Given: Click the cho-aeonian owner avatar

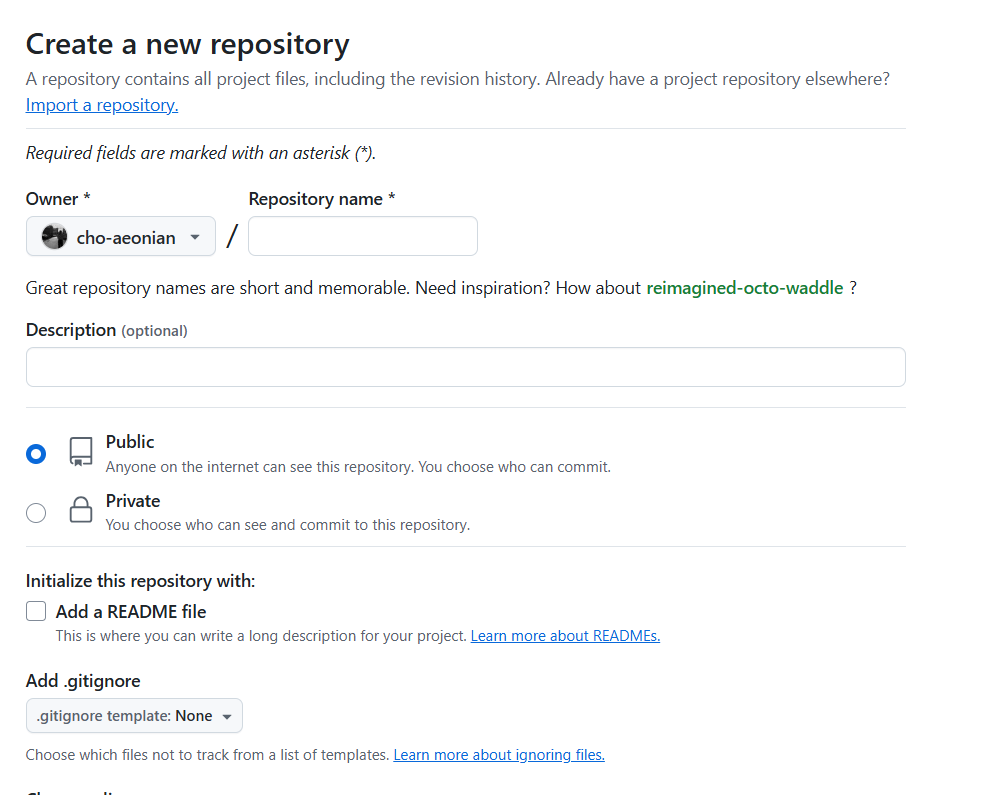Looking at the screenshot, I should 54,237.
